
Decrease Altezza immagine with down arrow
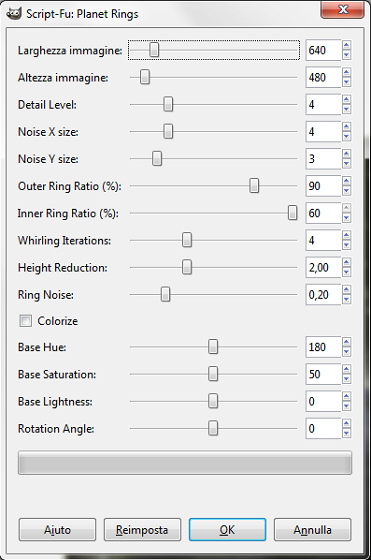346,82
